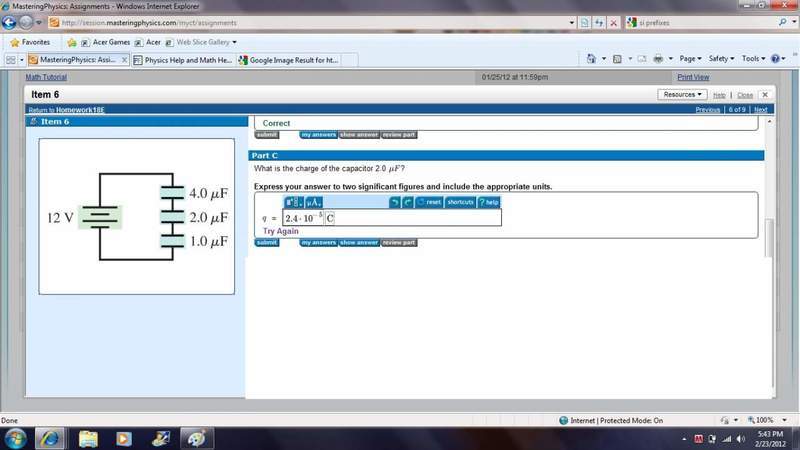800x450 pixels.
Task: Click reset in answer toolbar
Action: pos(429,202)
